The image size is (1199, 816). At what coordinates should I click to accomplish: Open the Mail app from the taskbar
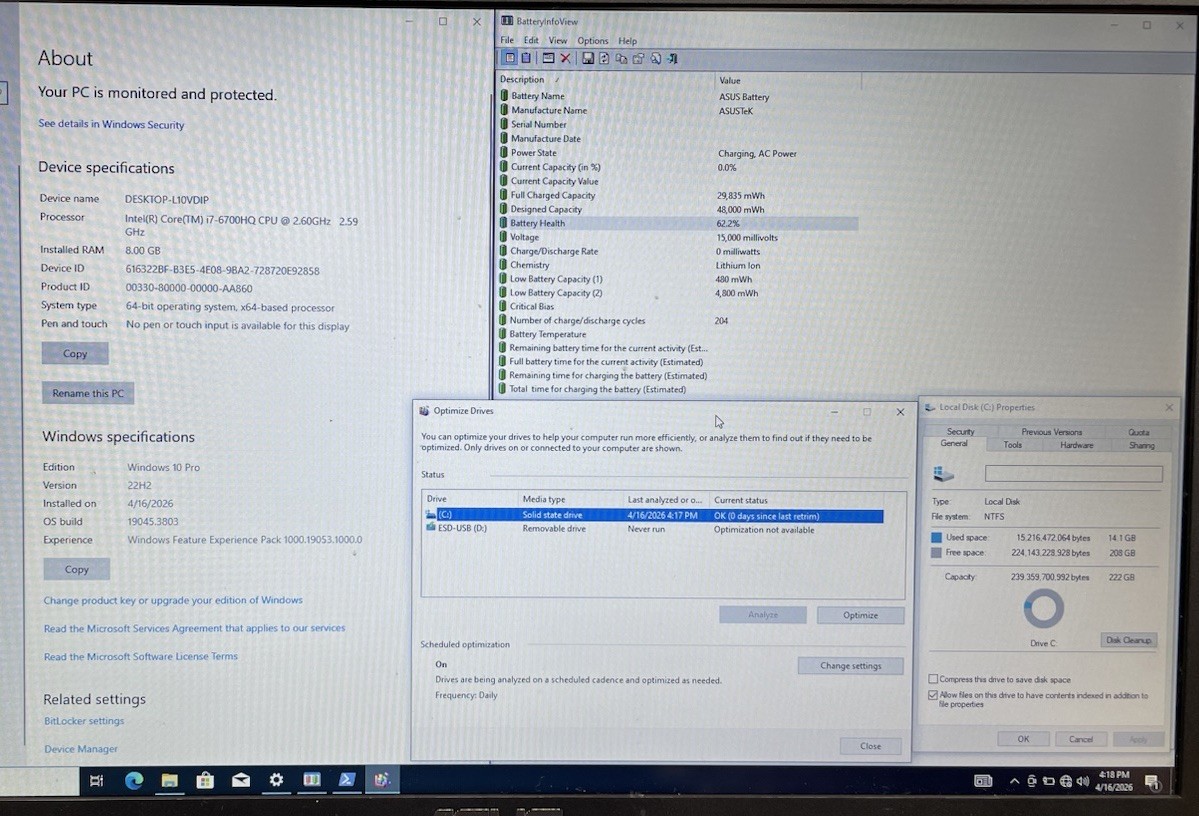[240, 780]
